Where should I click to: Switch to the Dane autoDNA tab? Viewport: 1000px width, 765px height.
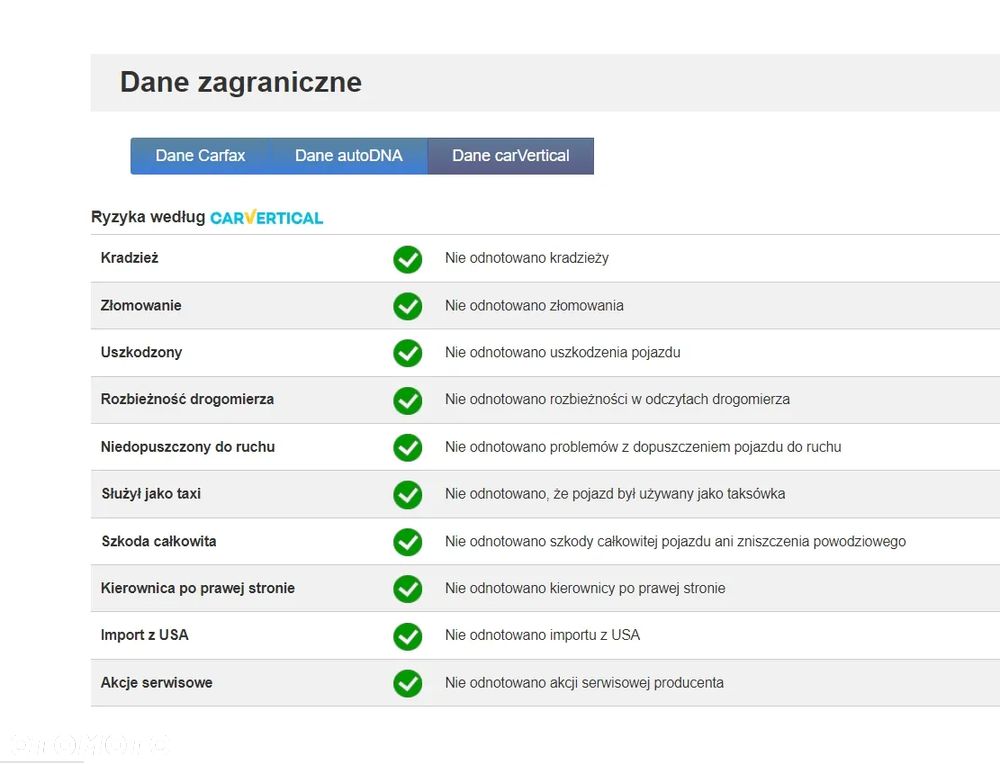pos(348,156)
